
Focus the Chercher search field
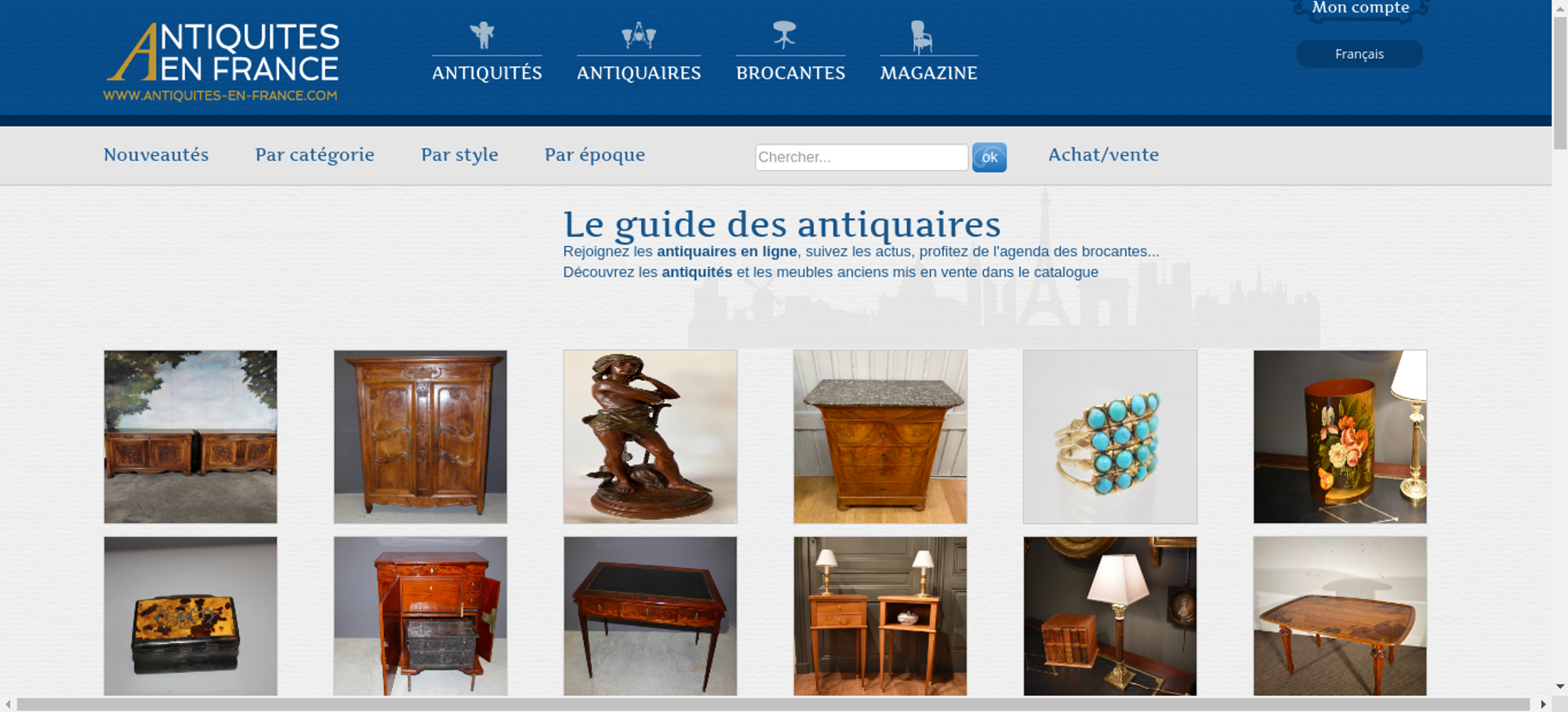[x=862, y=157]
